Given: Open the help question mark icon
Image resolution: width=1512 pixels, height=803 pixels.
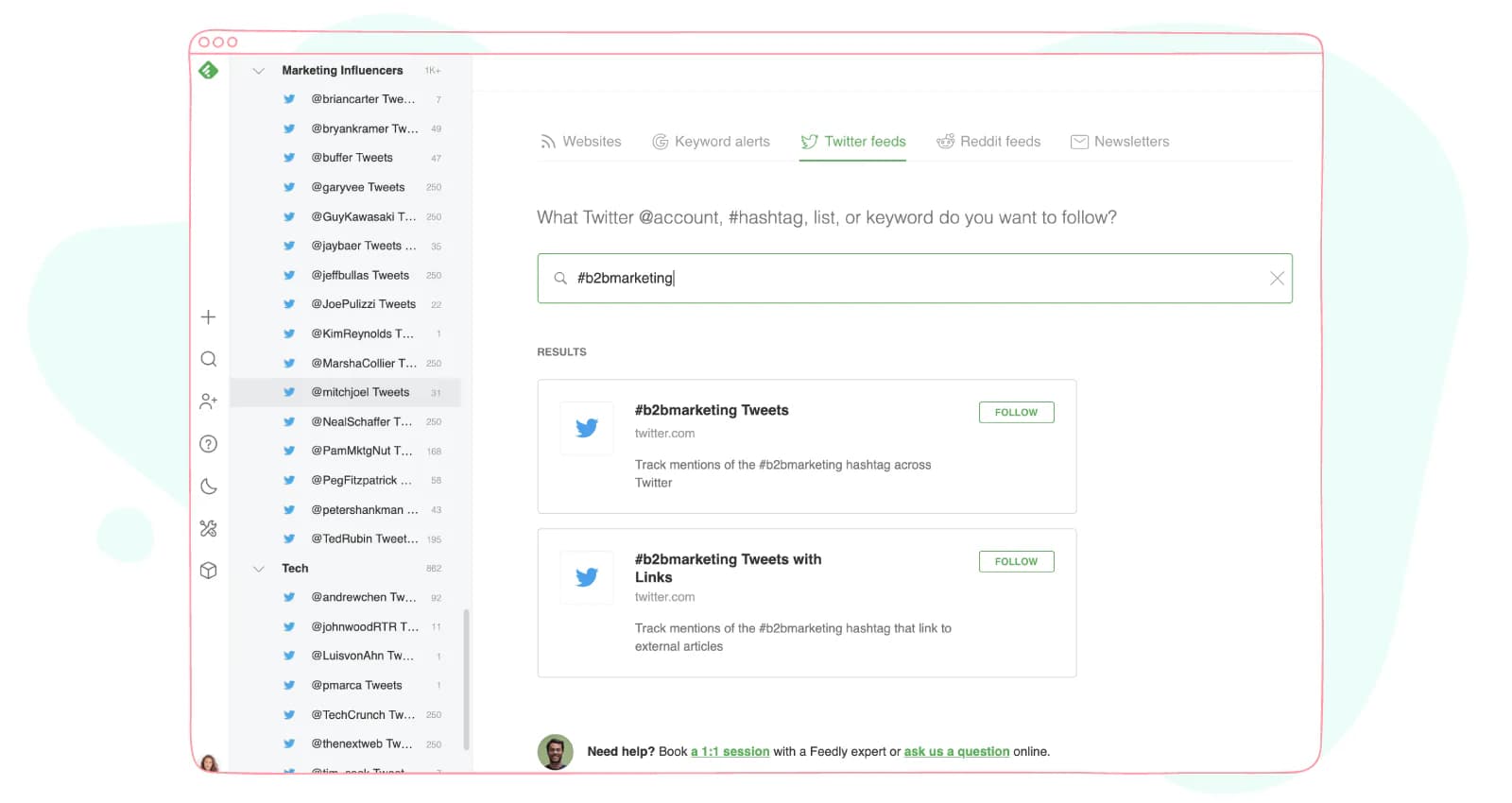Looking at the screenshot, I should [x=209, y=444].
